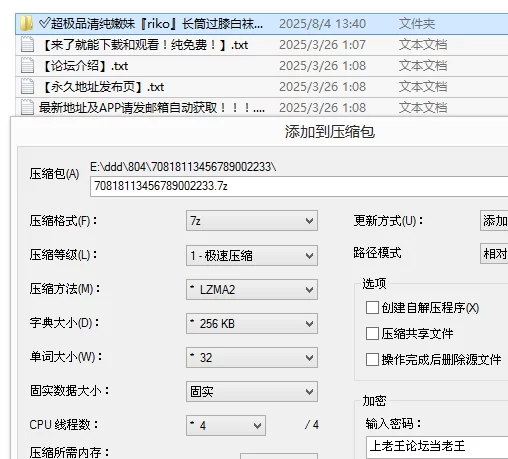Select the yellow riko folder icon
Image resolution: width=508 pixels, height=459 pixels.
pyautogui.click(x=26, y=23)
